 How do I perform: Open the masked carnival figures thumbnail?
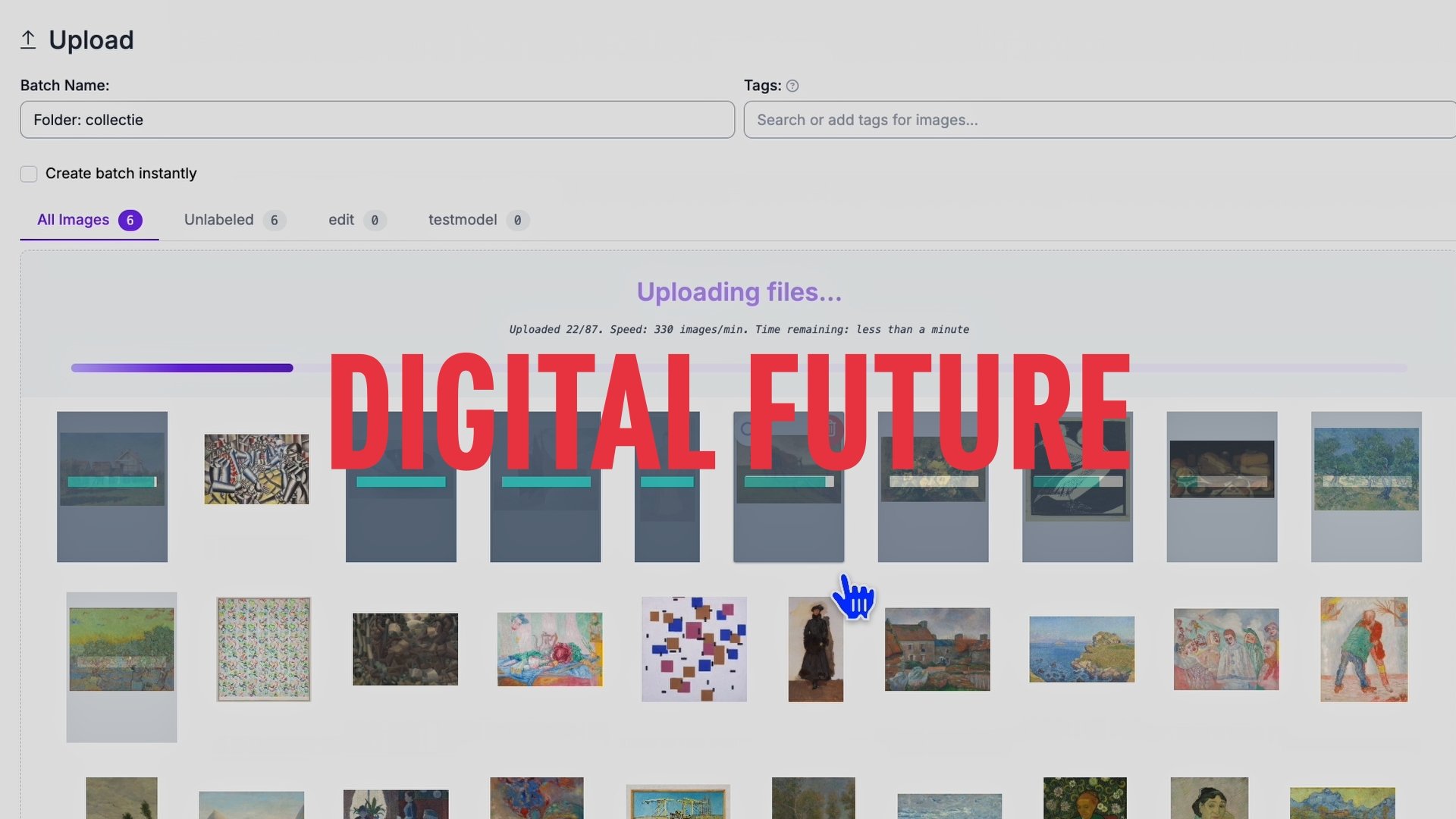point(1226,649)
